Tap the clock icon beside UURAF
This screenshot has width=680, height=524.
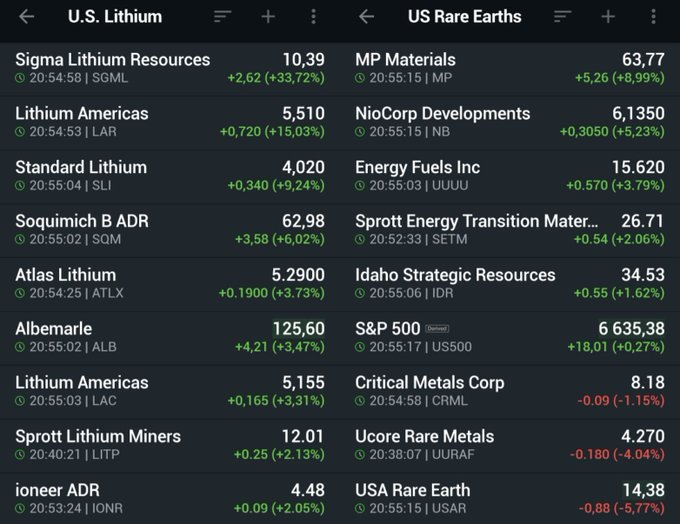[x=360, y=455]
